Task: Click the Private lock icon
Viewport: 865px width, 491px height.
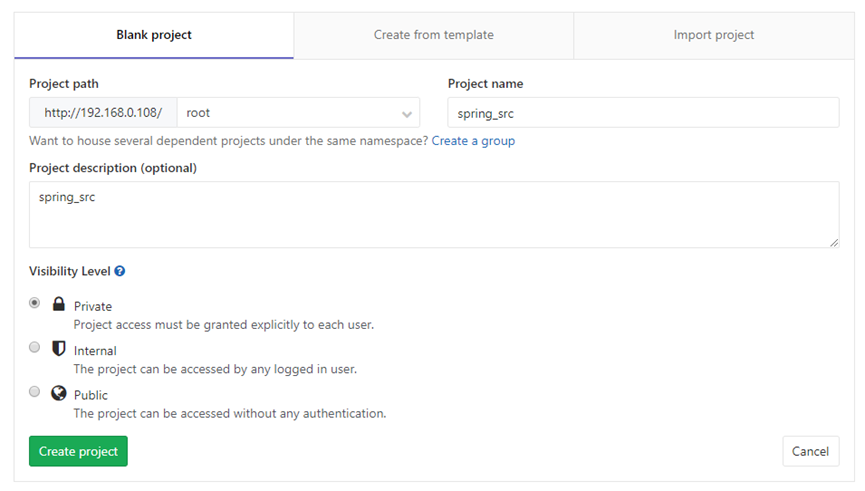Action: pos(58,304)
